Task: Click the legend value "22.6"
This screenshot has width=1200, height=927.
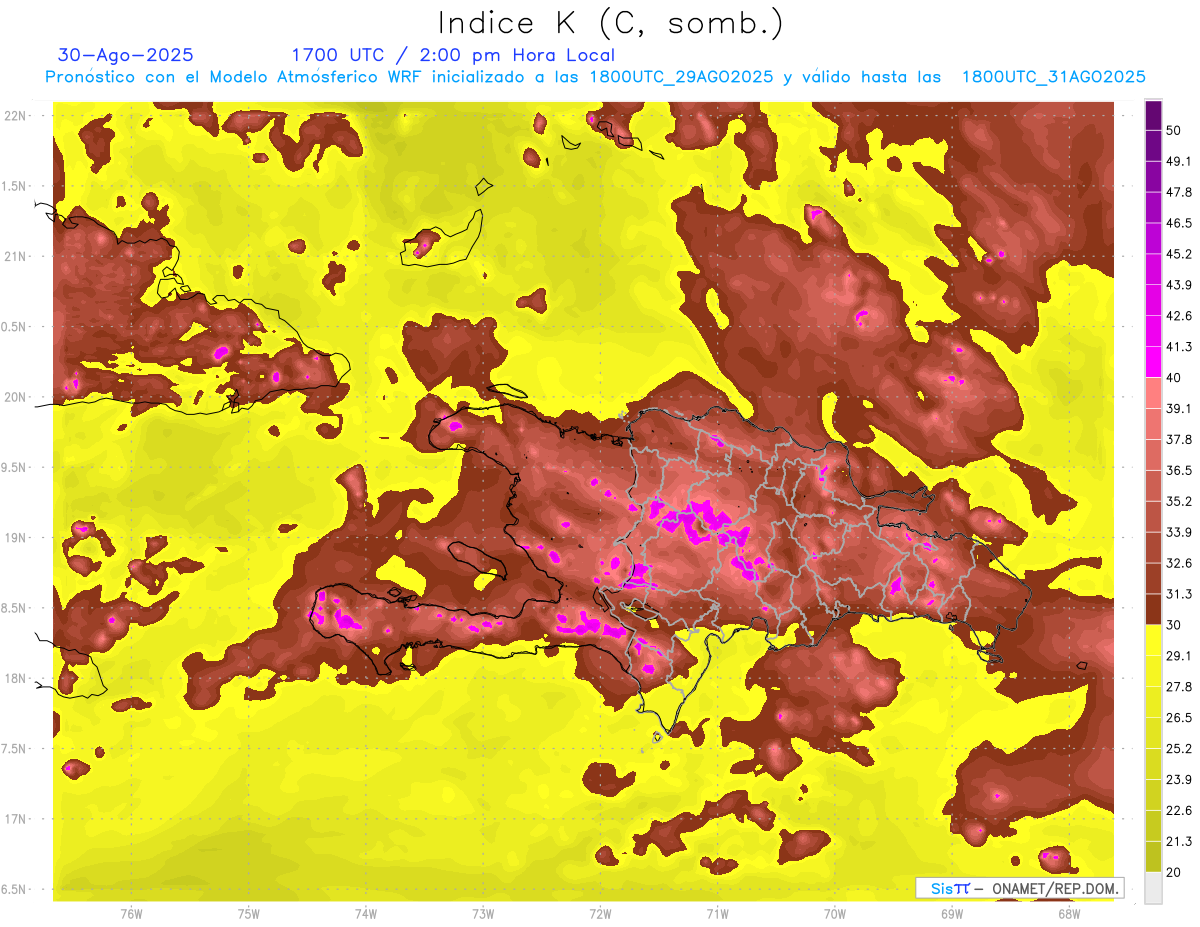Action: pyautogui.click(x=1179, y=811)
